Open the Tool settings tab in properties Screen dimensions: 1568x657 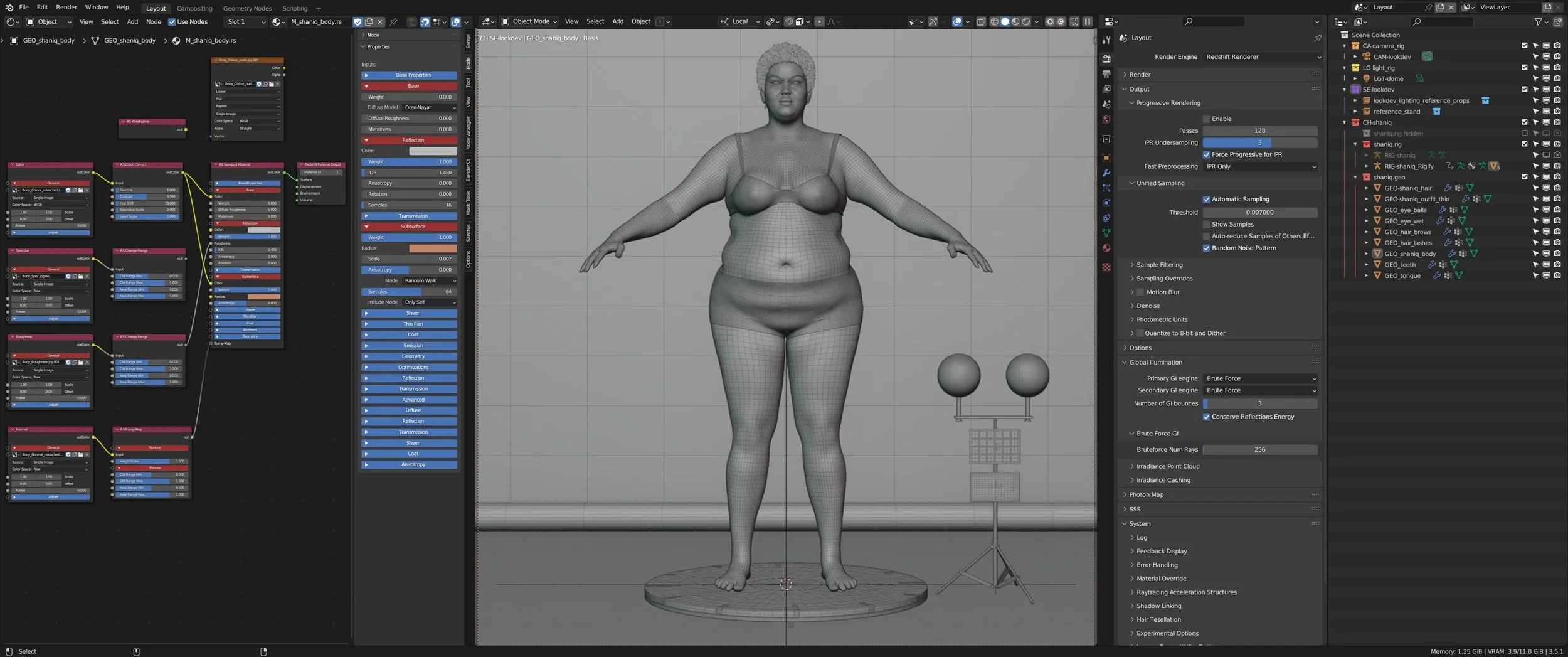click(x=1106, y=40)
